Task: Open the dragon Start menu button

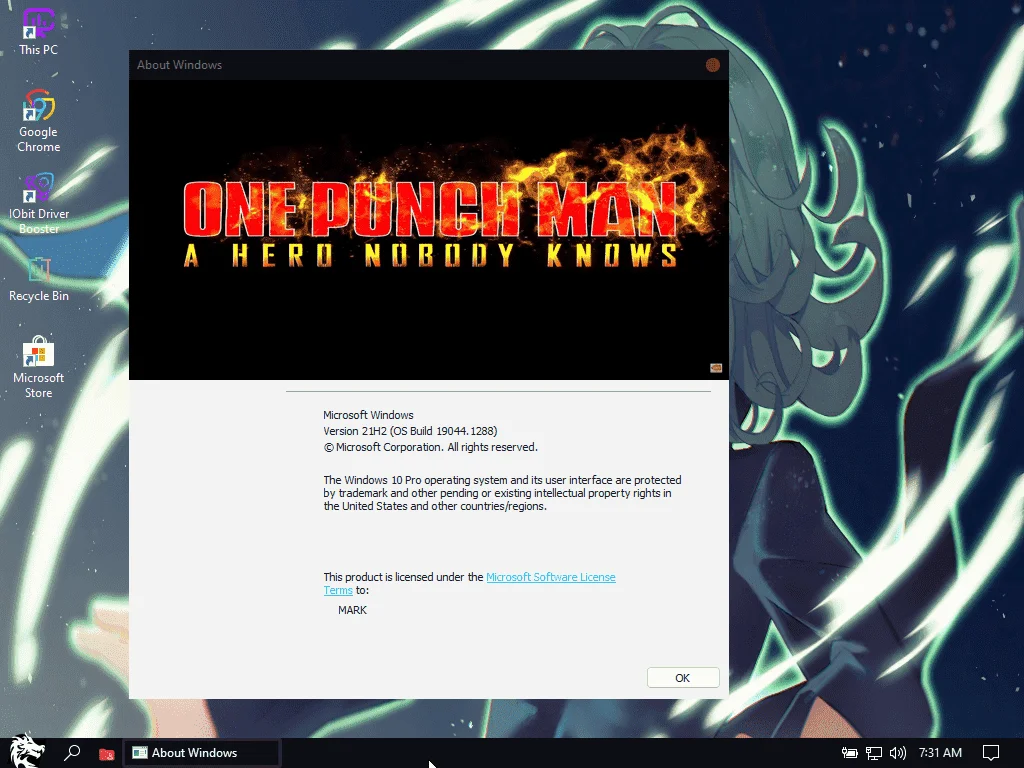Action: tap(27, 752)
